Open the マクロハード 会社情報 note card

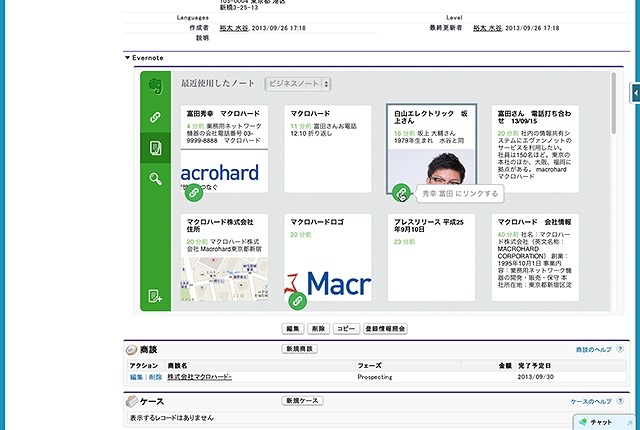pyautogui.click(x=535, y=257)
